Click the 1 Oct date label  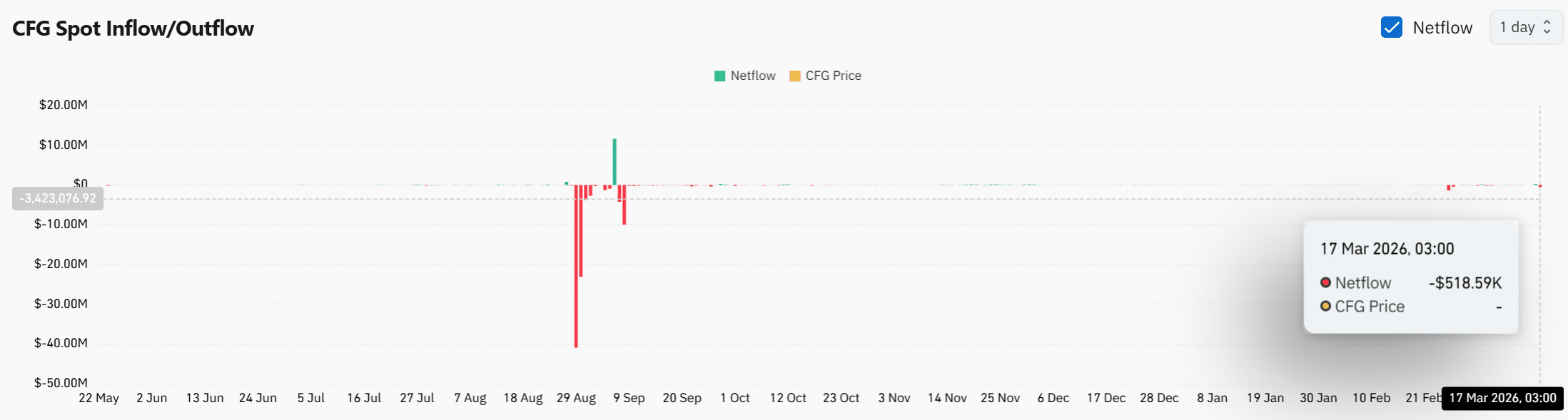tap(735, 398)
